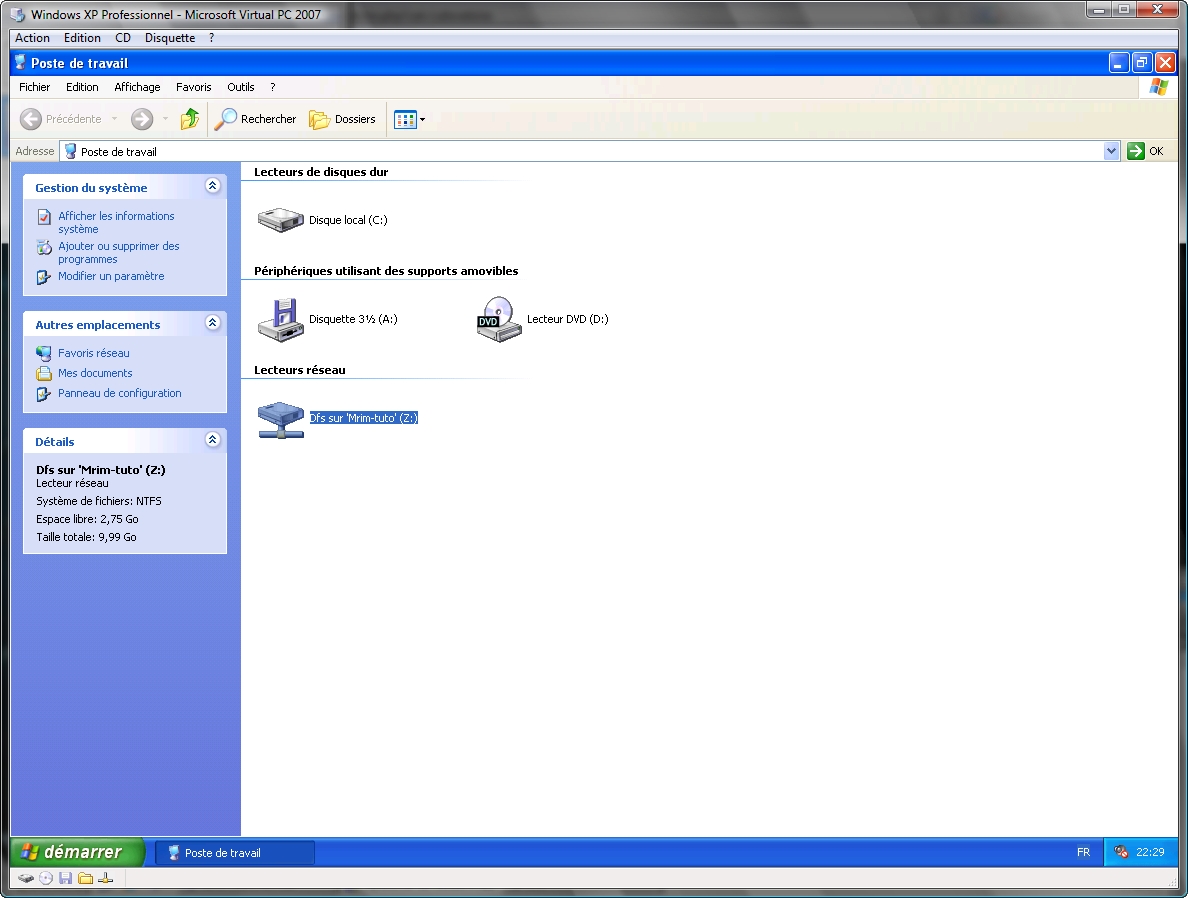Open Favoris réseau link
The width and height of the screenshot is (1188, 898).
(x=94, y=353)
